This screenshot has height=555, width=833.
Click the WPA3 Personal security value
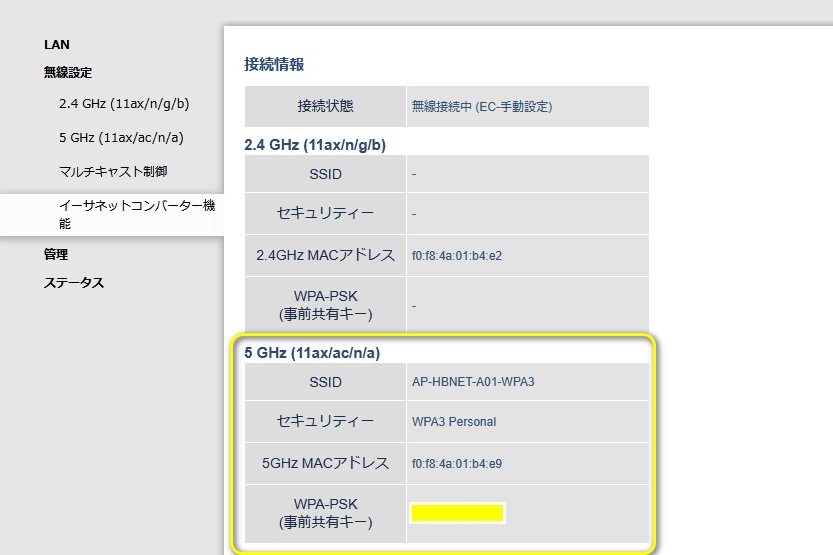coord(454,422)
